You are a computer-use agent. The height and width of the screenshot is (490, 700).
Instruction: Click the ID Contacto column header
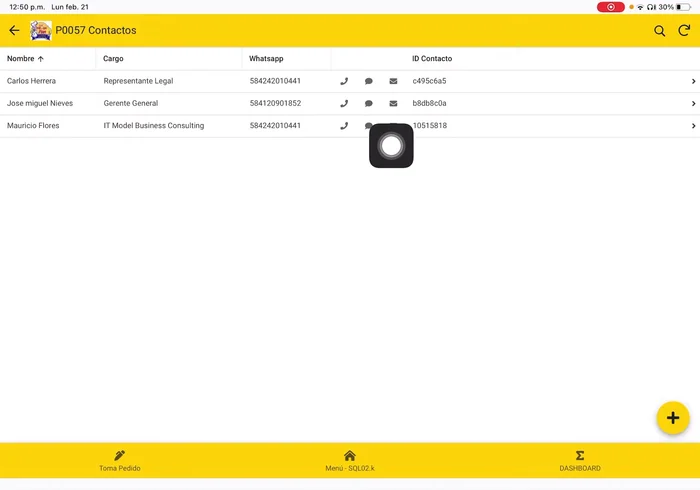point(432,58)
